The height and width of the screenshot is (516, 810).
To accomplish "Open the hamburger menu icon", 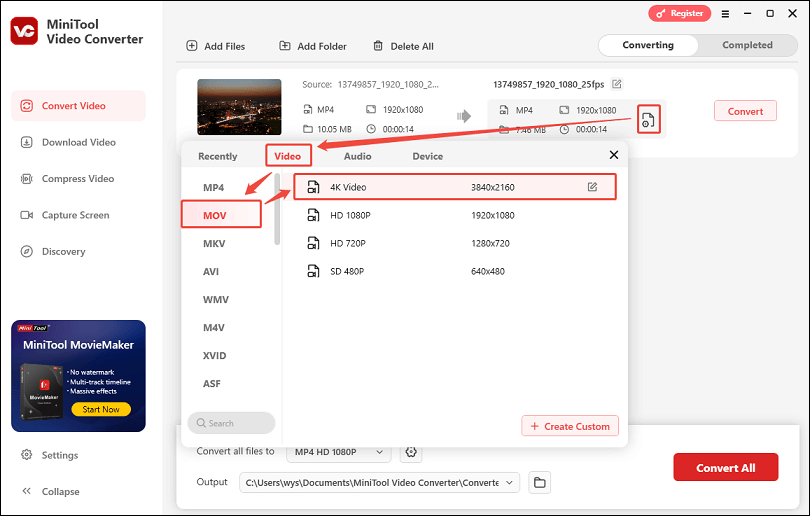I will (725, 14).
